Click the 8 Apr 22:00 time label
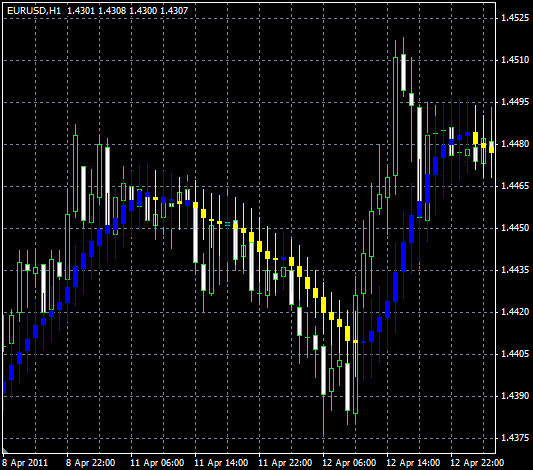This screenshot has height=470, width=533. coord(90,463)
